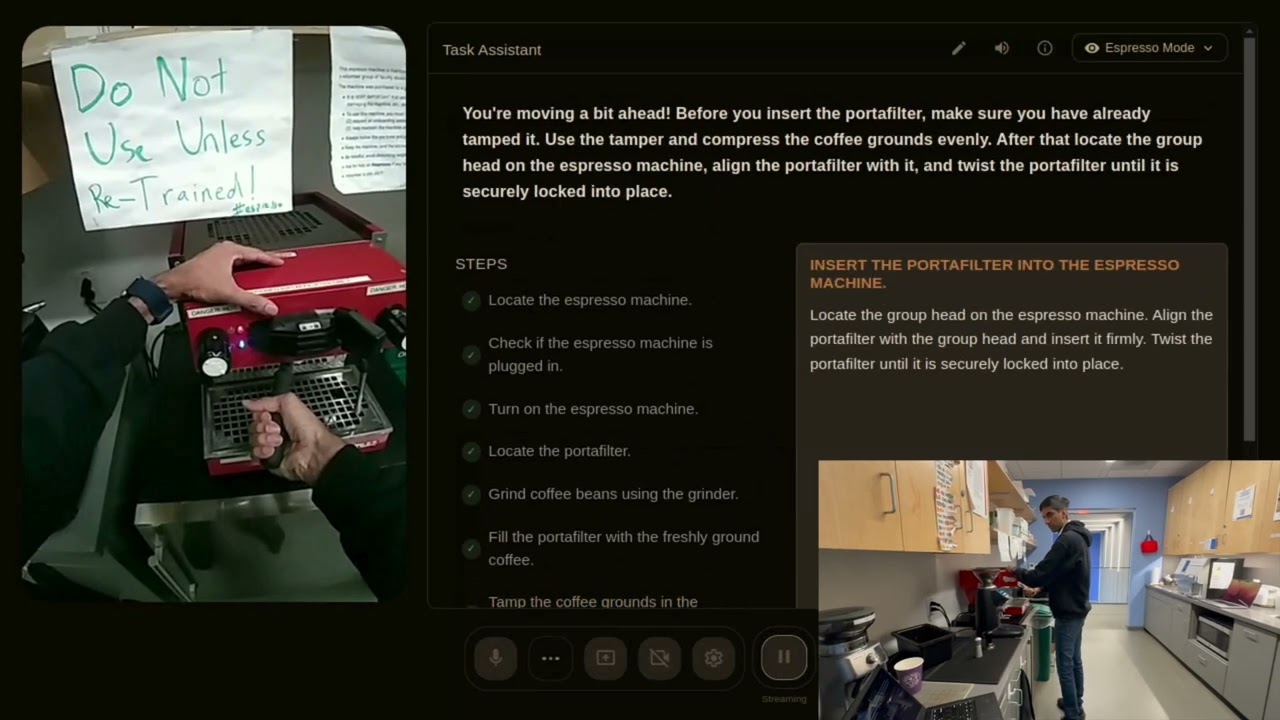Screen dimensions: 1280x720
Task: Click the assistant's tamping guidance message
Action: point(832,152)
